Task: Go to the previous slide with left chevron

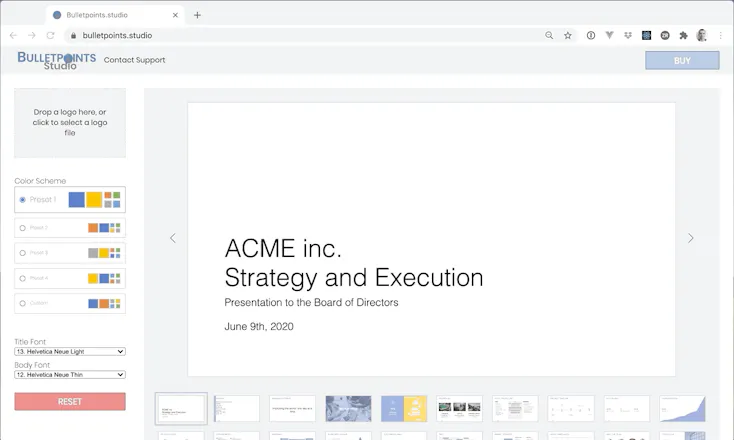Action: tap(173, 238)
